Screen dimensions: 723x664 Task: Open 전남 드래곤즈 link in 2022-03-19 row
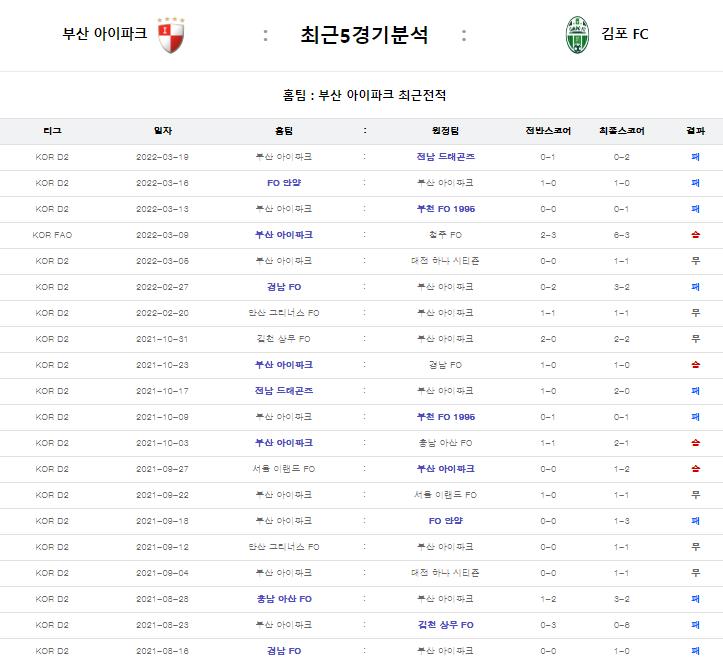click(x=445, y=157)
